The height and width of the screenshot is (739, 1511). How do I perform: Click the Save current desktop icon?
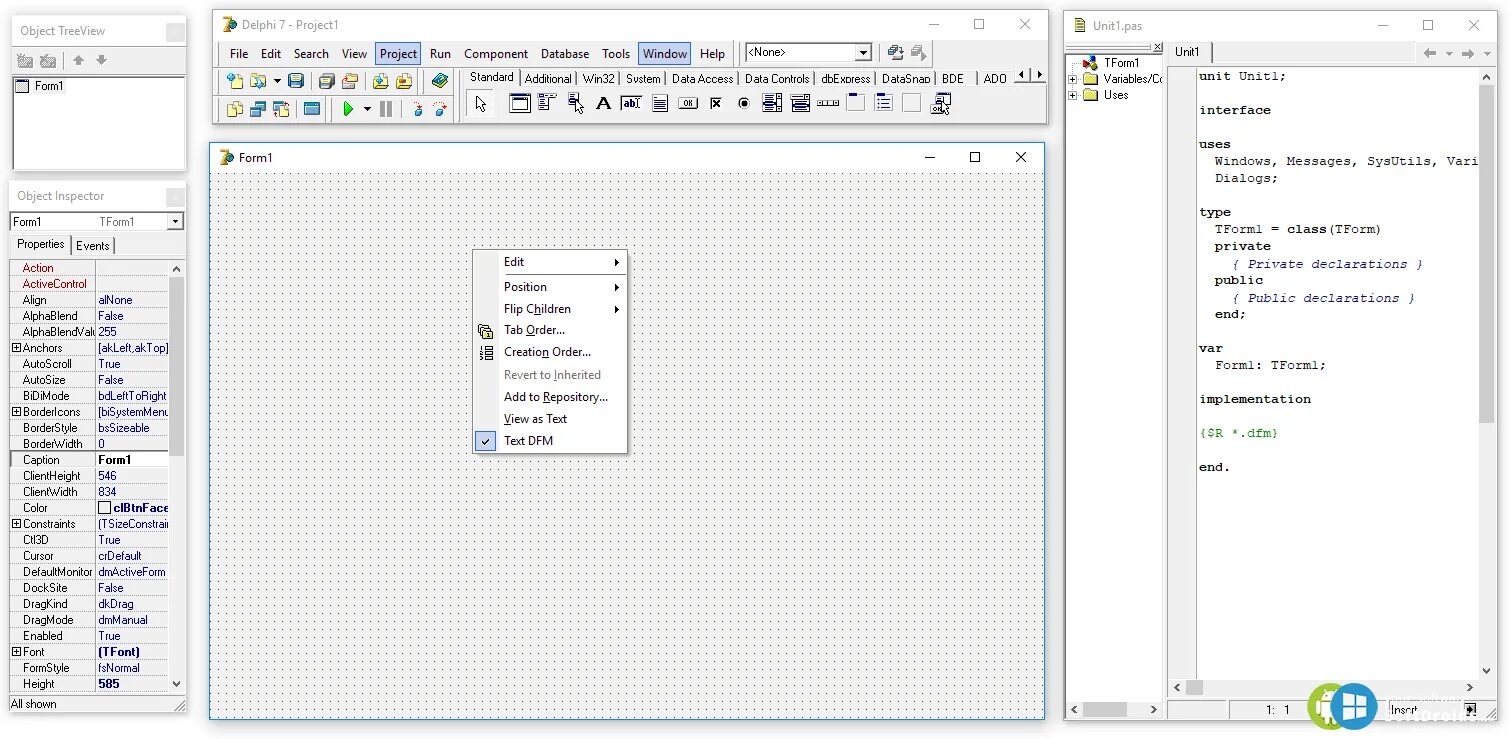tap(895, 53)
